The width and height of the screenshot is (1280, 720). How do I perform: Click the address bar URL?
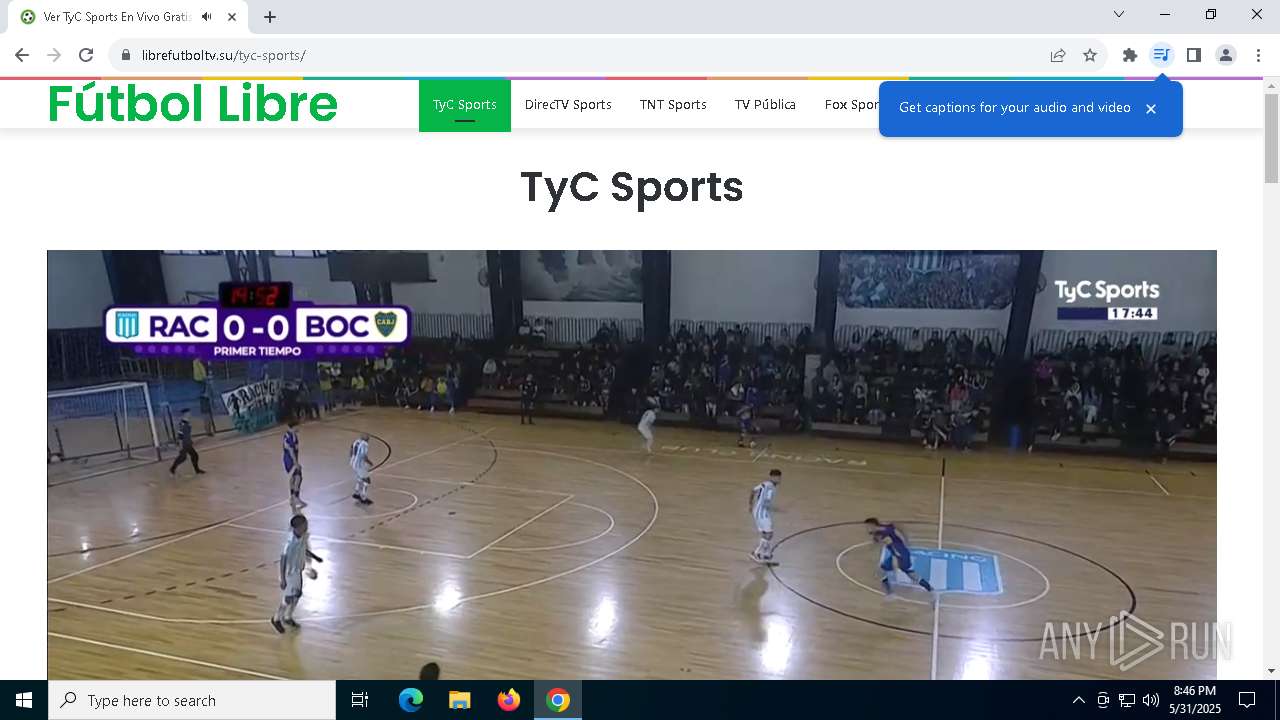pos(223,55)
